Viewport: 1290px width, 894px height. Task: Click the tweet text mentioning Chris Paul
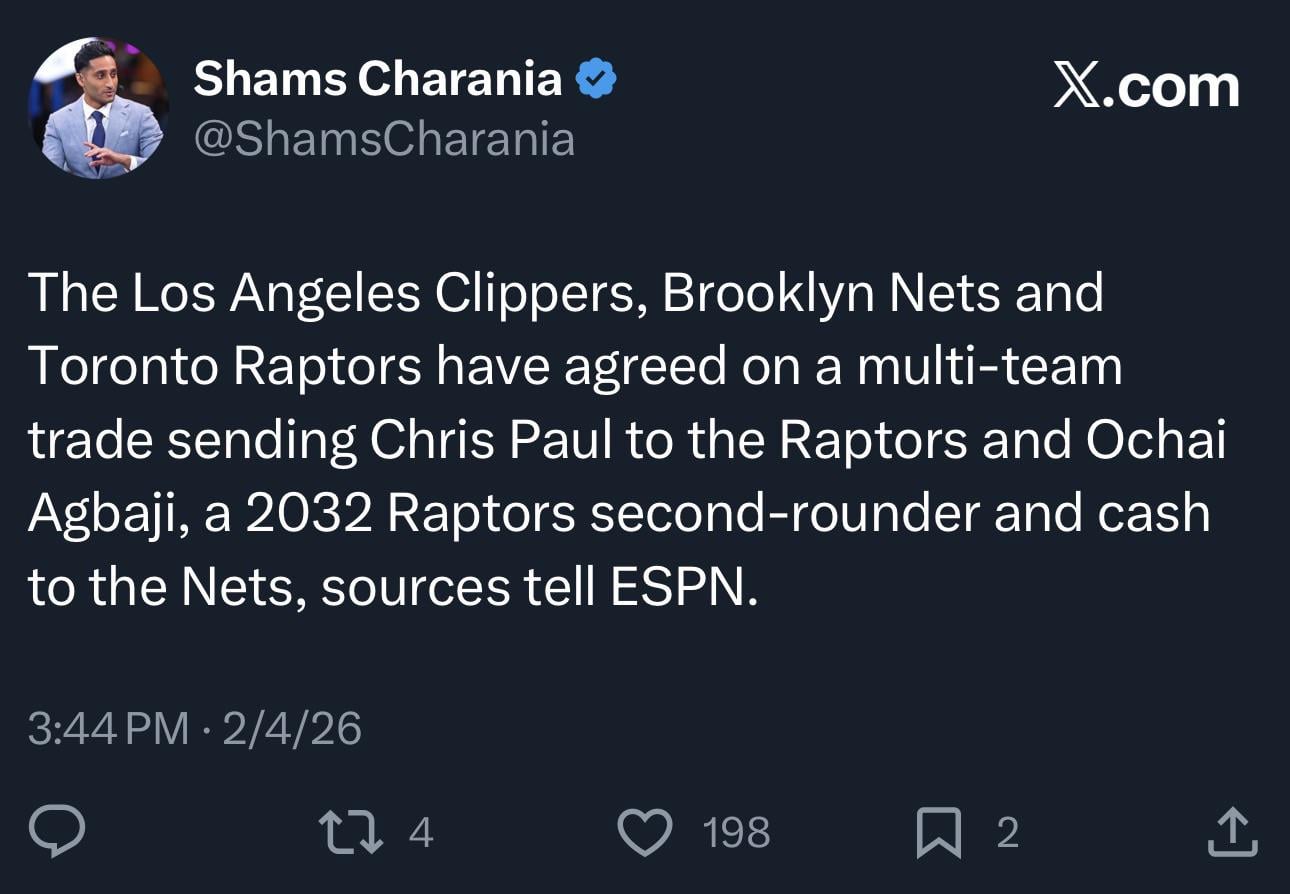coord(490,438)
